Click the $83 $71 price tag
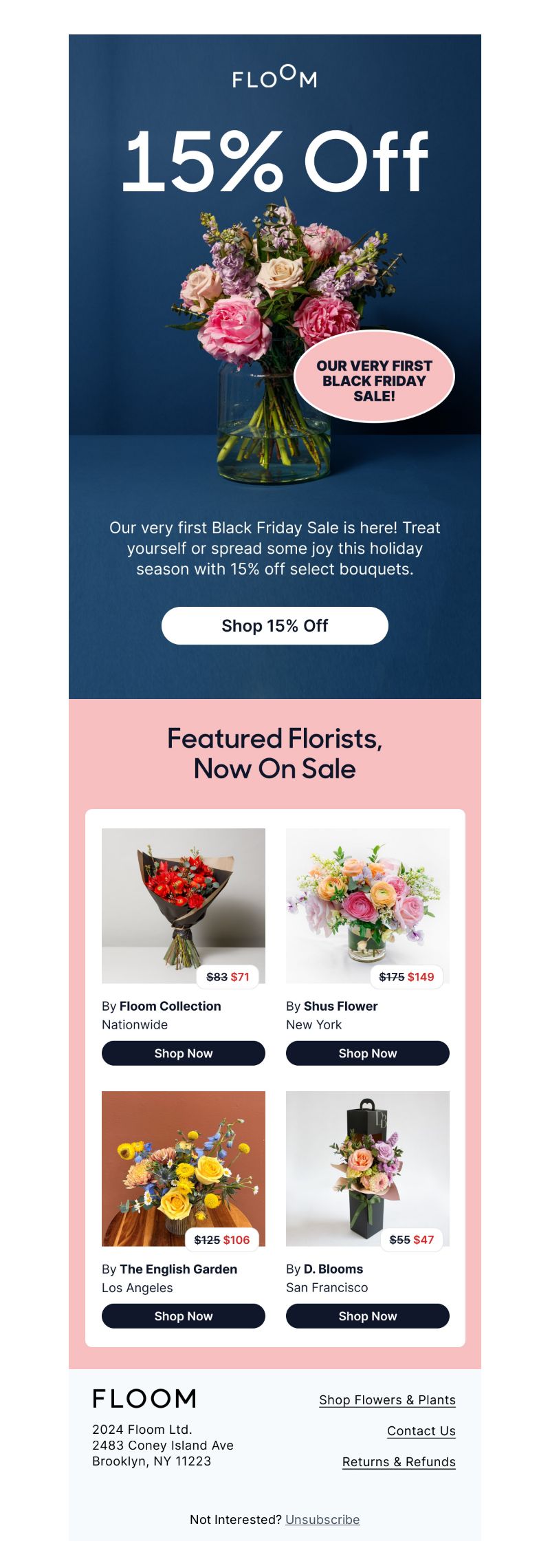This screenshot has height=1568, width=550. coord(228,977)
